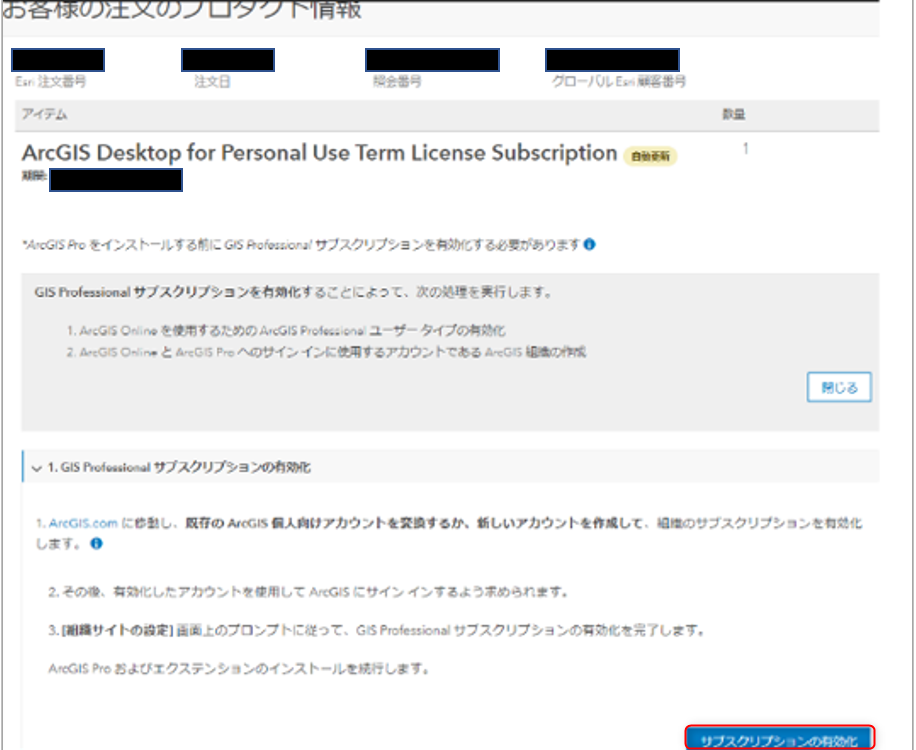The image size is (916, 750).
Task: Click the blue サブスクリプションの有効化 button
Action: coord(780,739)
